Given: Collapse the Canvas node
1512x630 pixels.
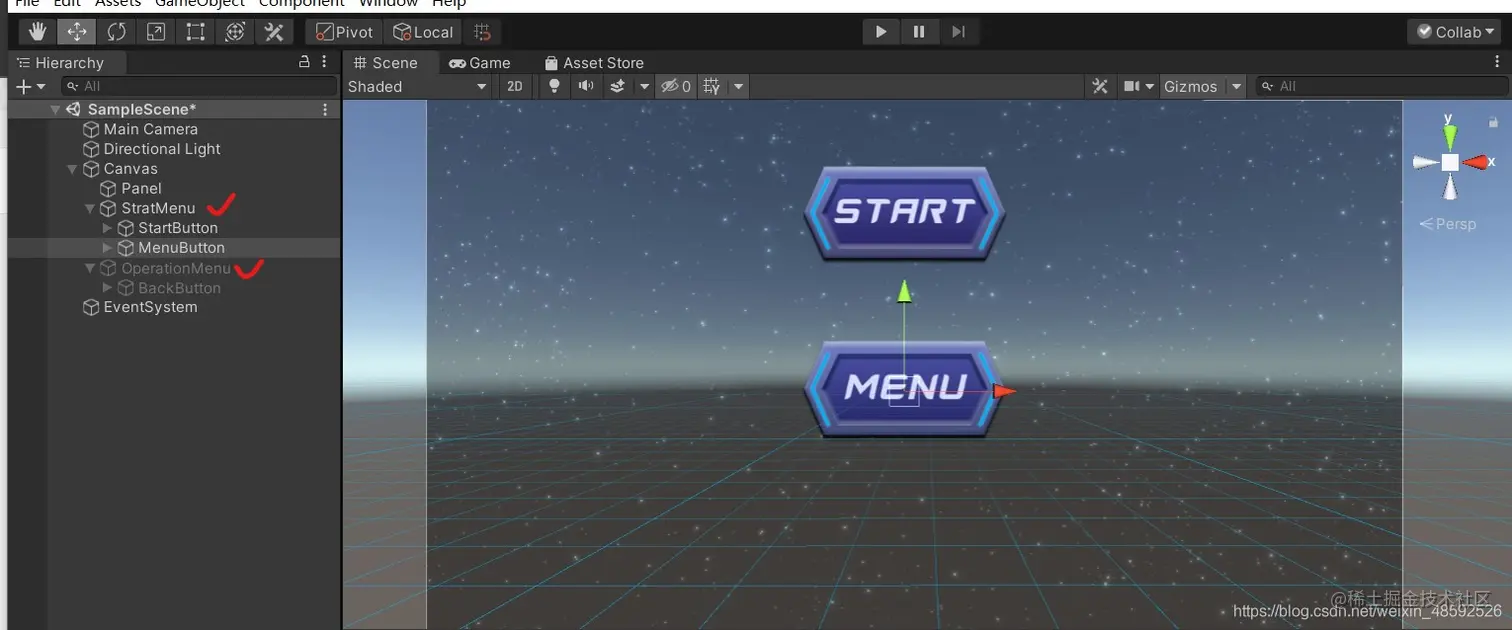Looking at the screenshot, I should (72, 169).
